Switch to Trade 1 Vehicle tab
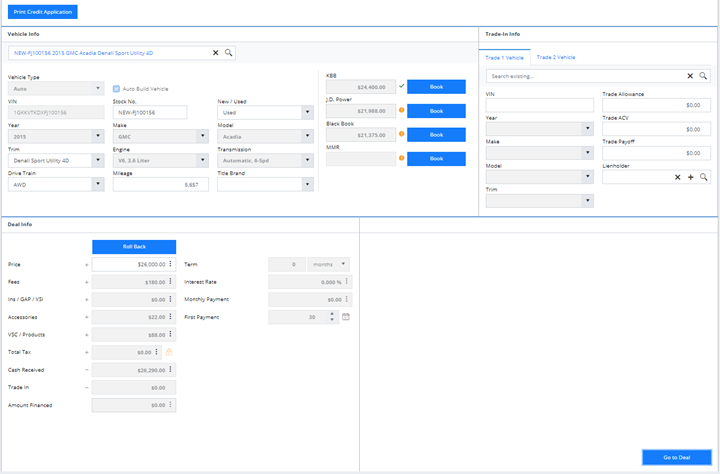Image resolution: width=720 pixels, height=474 pixels. (504, 58)
